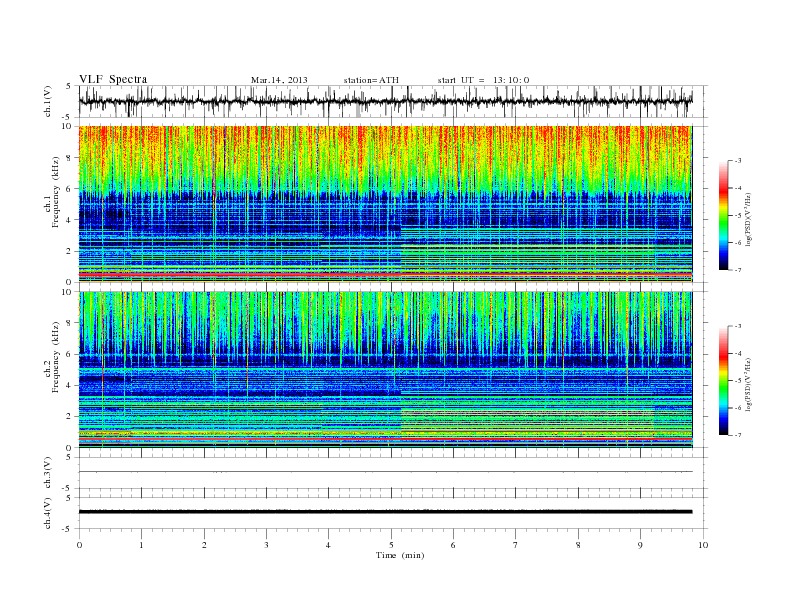Select the "station=ATH" header text
The image size is (792, 612).
[x=371, y=80]
